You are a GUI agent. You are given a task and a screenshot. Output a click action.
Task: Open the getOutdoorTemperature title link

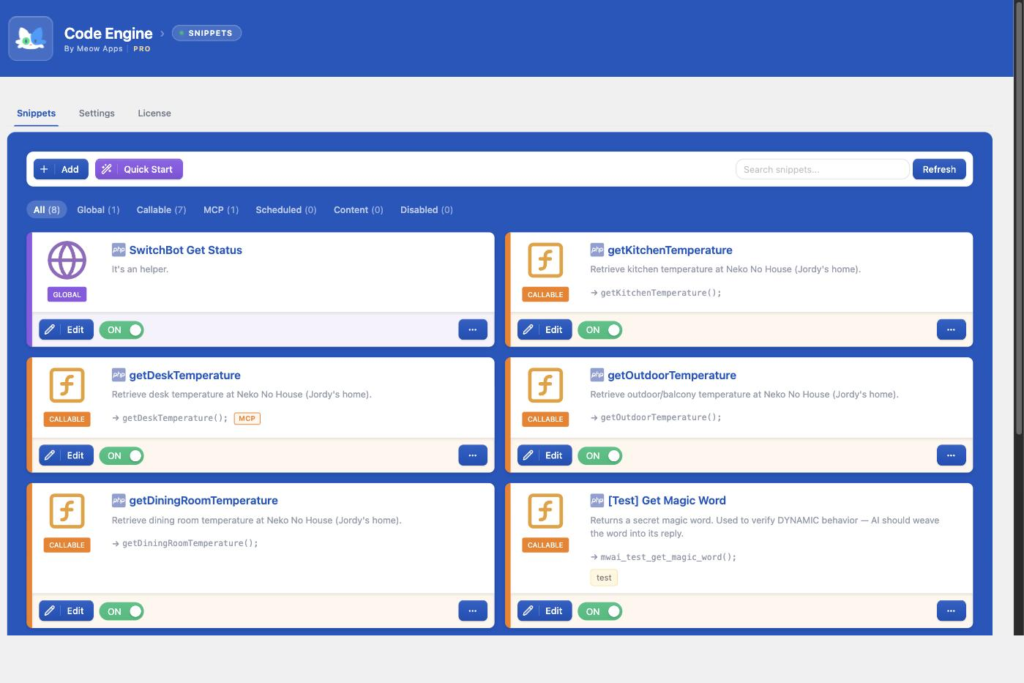point(672,375)
